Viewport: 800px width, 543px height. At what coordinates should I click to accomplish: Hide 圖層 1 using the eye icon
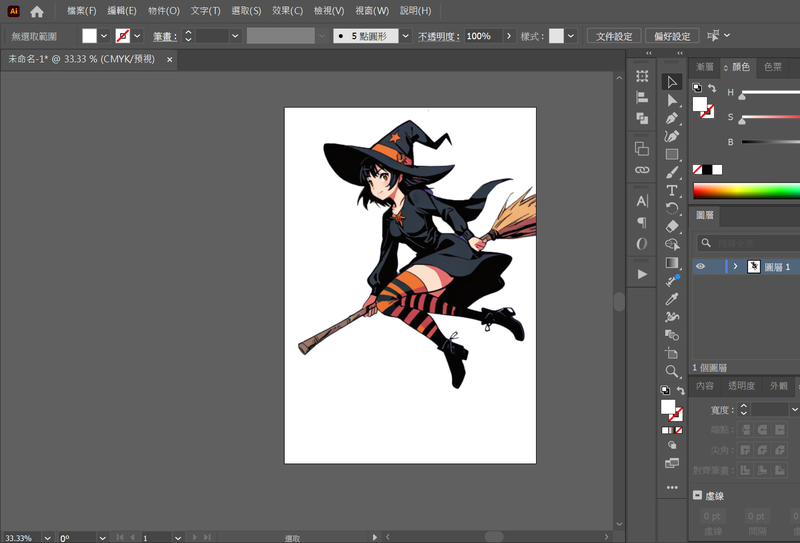pos(700,267)
